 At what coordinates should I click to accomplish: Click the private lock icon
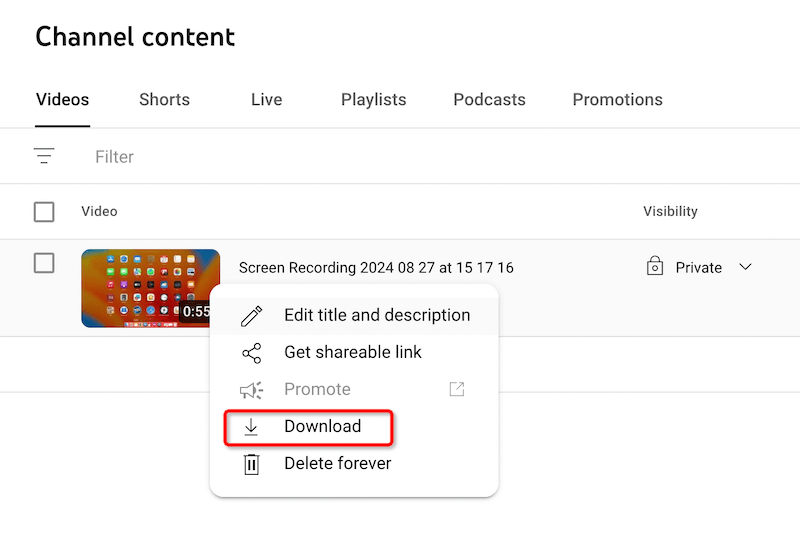coord(655,267)
